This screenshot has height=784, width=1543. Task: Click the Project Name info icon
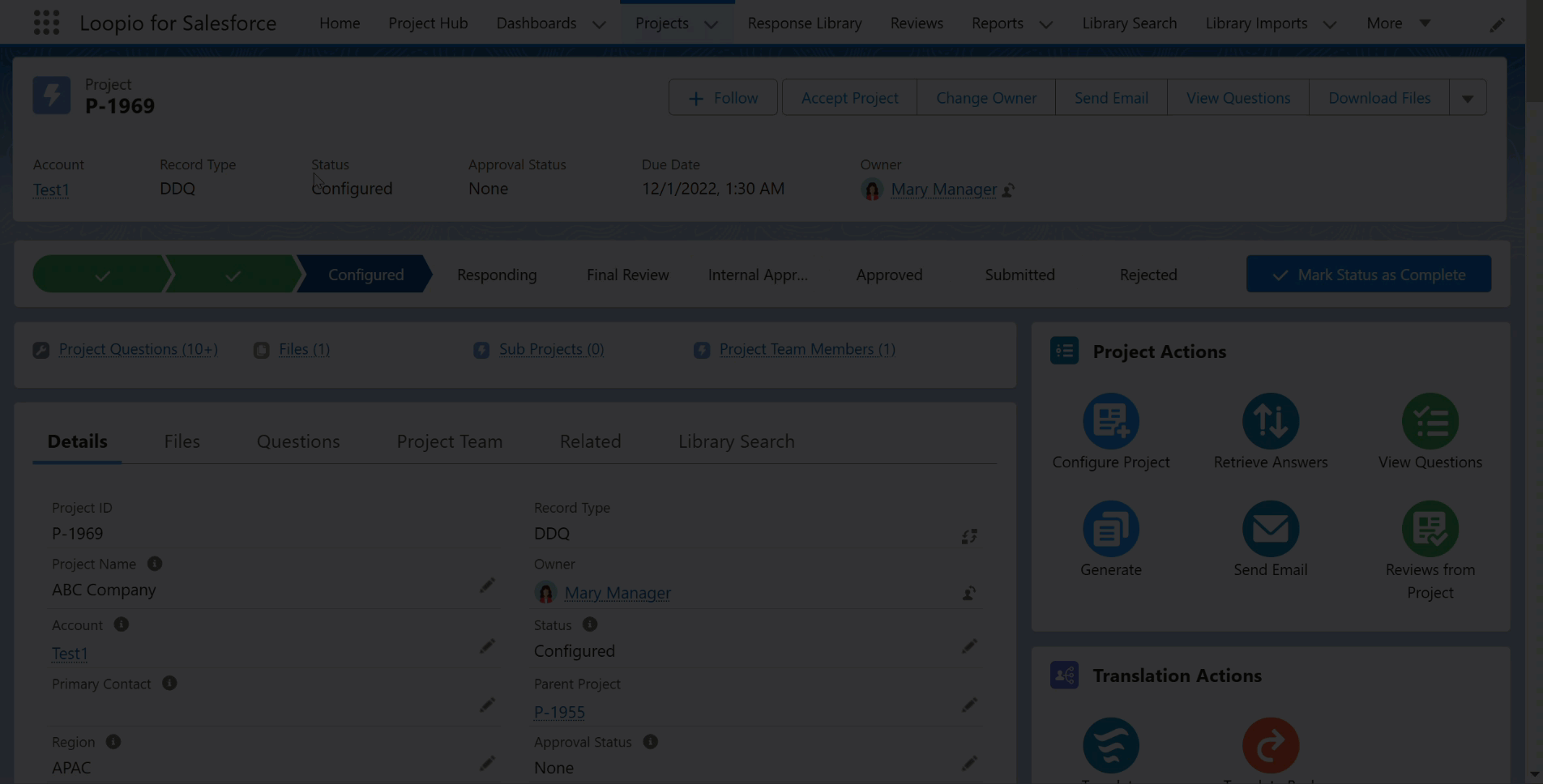pos(155,564)
